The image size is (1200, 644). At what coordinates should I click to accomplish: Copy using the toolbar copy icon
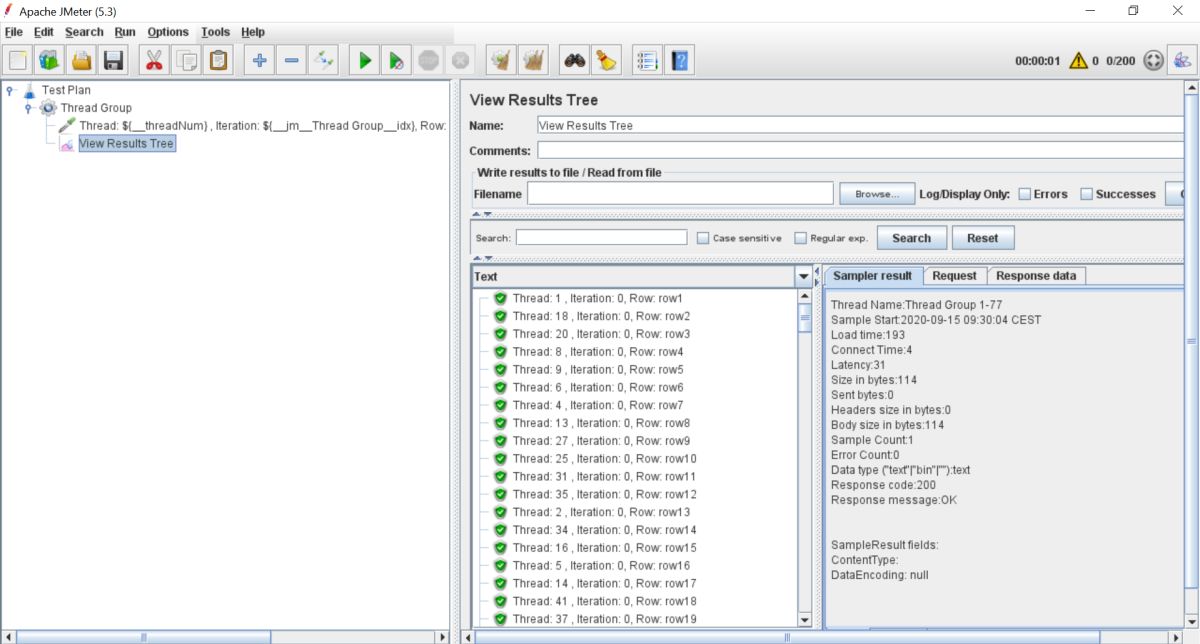point(186,60)
